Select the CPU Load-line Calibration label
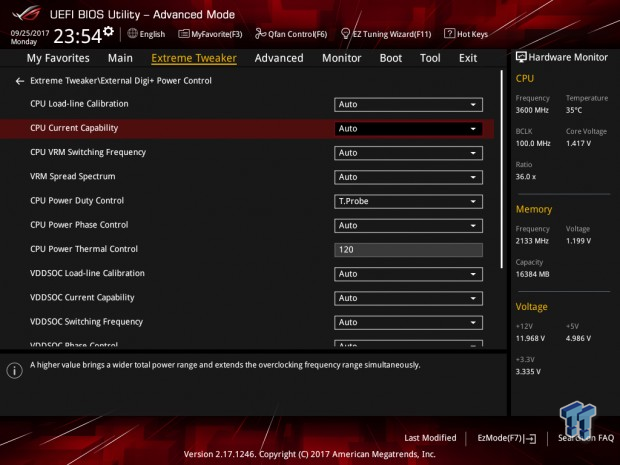 coord(79,104)
